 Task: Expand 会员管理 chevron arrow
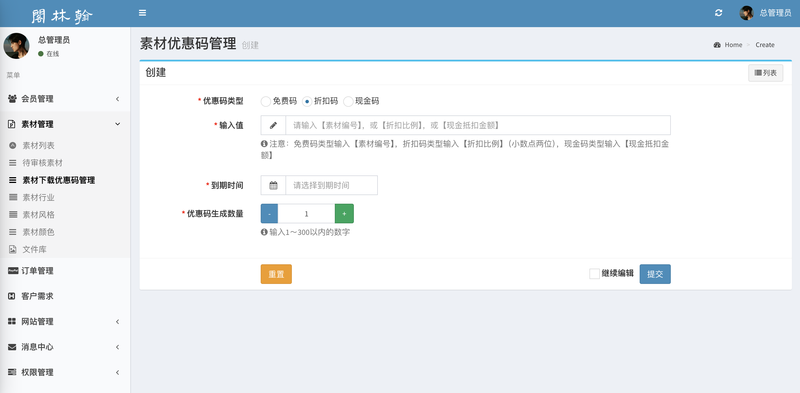point(117,99)
